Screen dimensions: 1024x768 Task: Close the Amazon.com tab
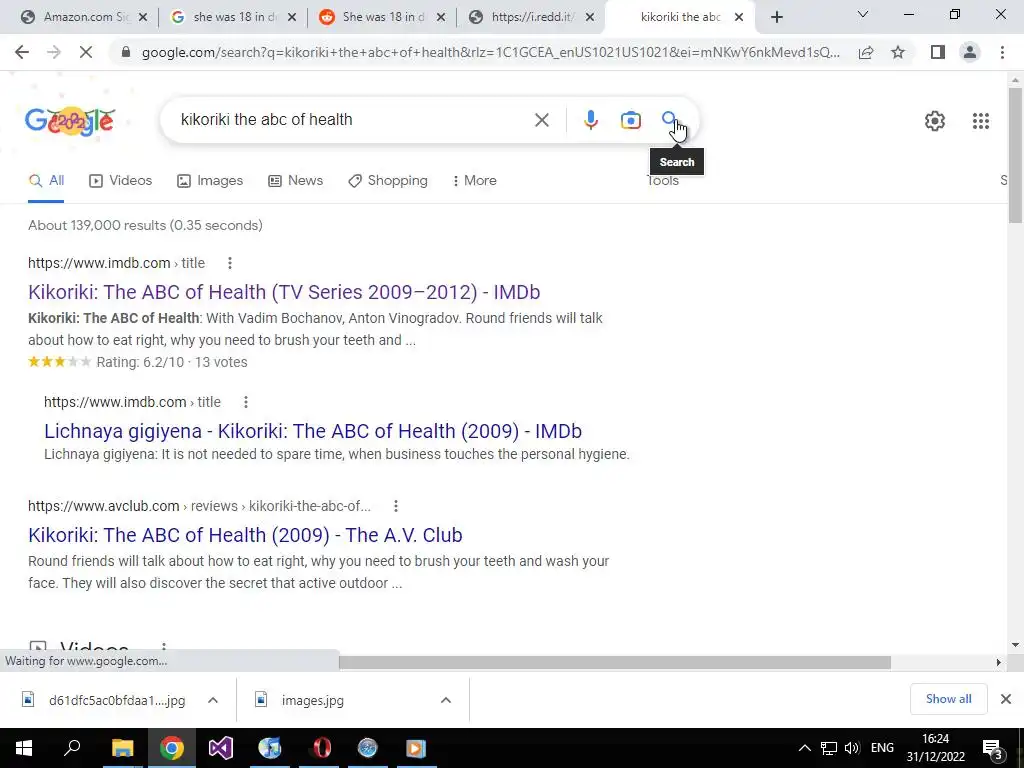(x=143, y=18)
